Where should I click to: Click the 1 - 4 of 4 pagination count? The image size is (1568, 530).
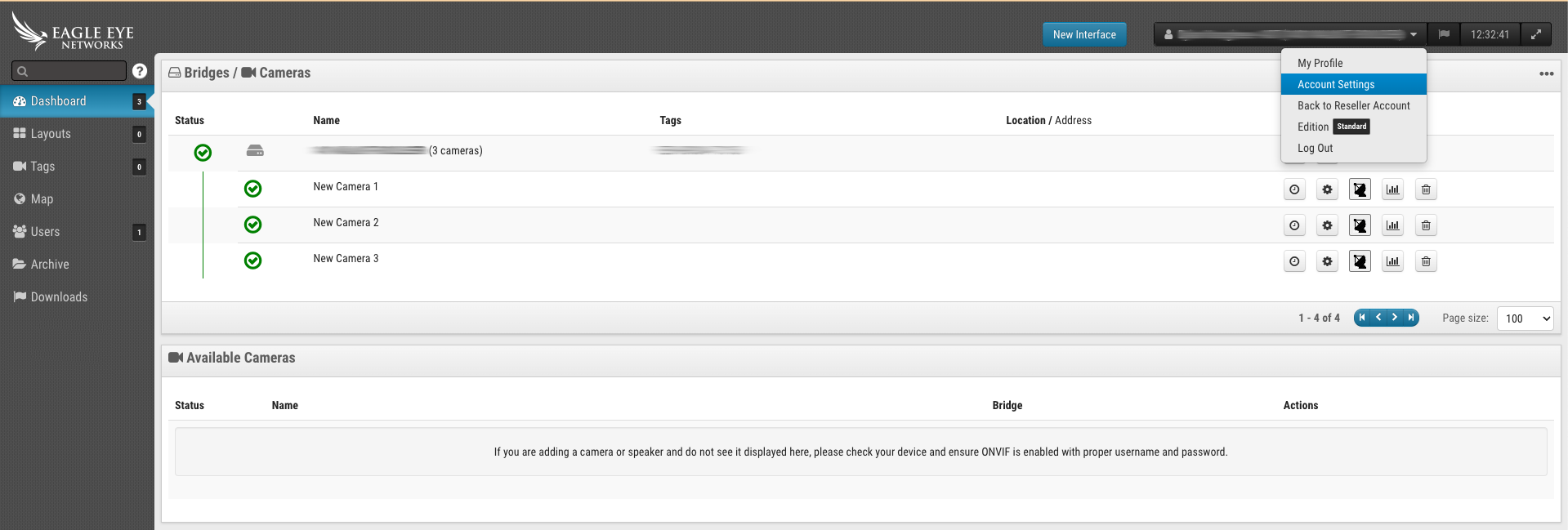pos(1319,318)
